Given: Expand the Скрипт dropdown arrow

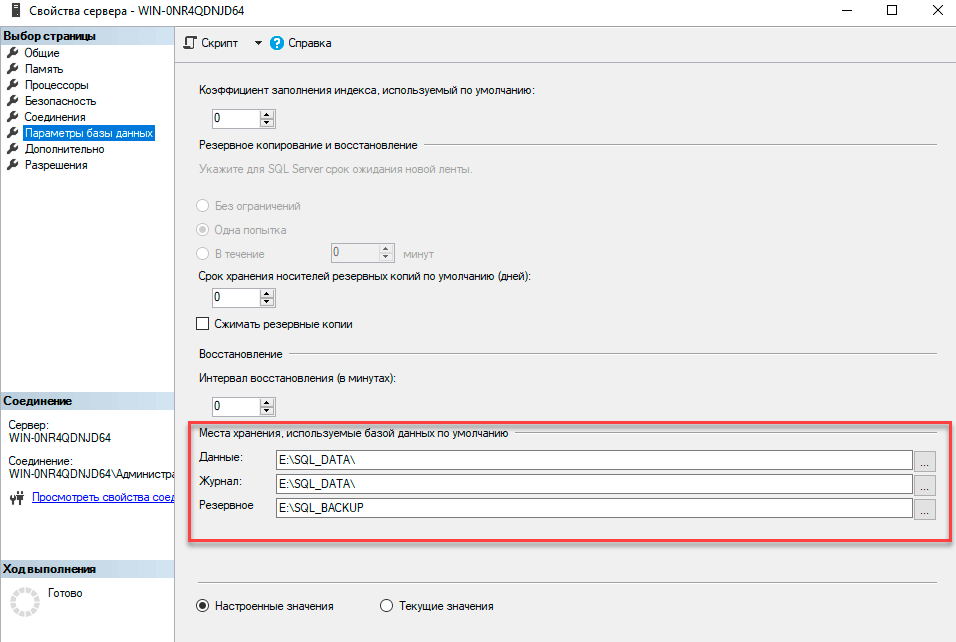Looking at the screenshot, I should pos(257,43).
